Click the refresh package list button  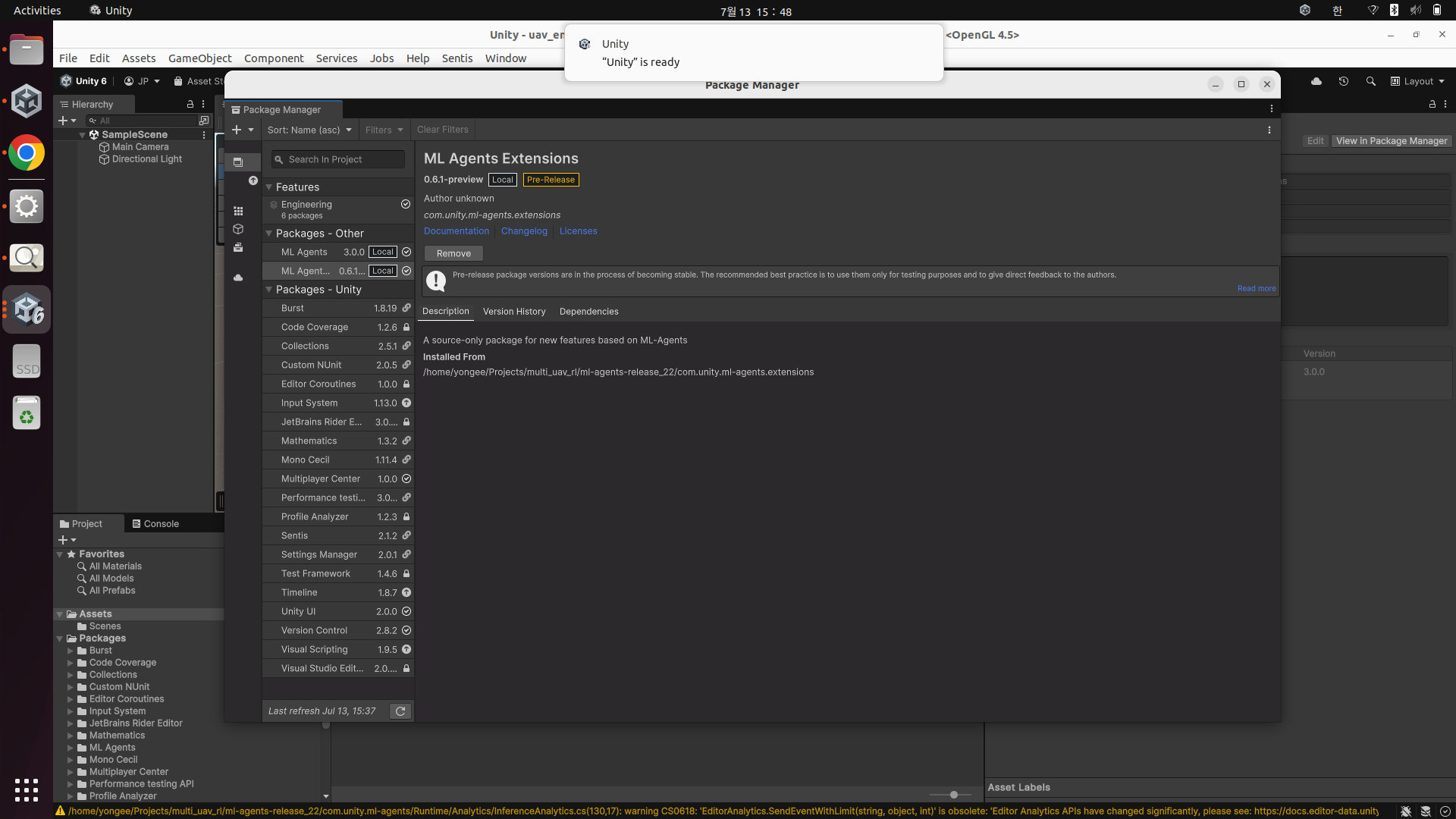coord(400,711)
